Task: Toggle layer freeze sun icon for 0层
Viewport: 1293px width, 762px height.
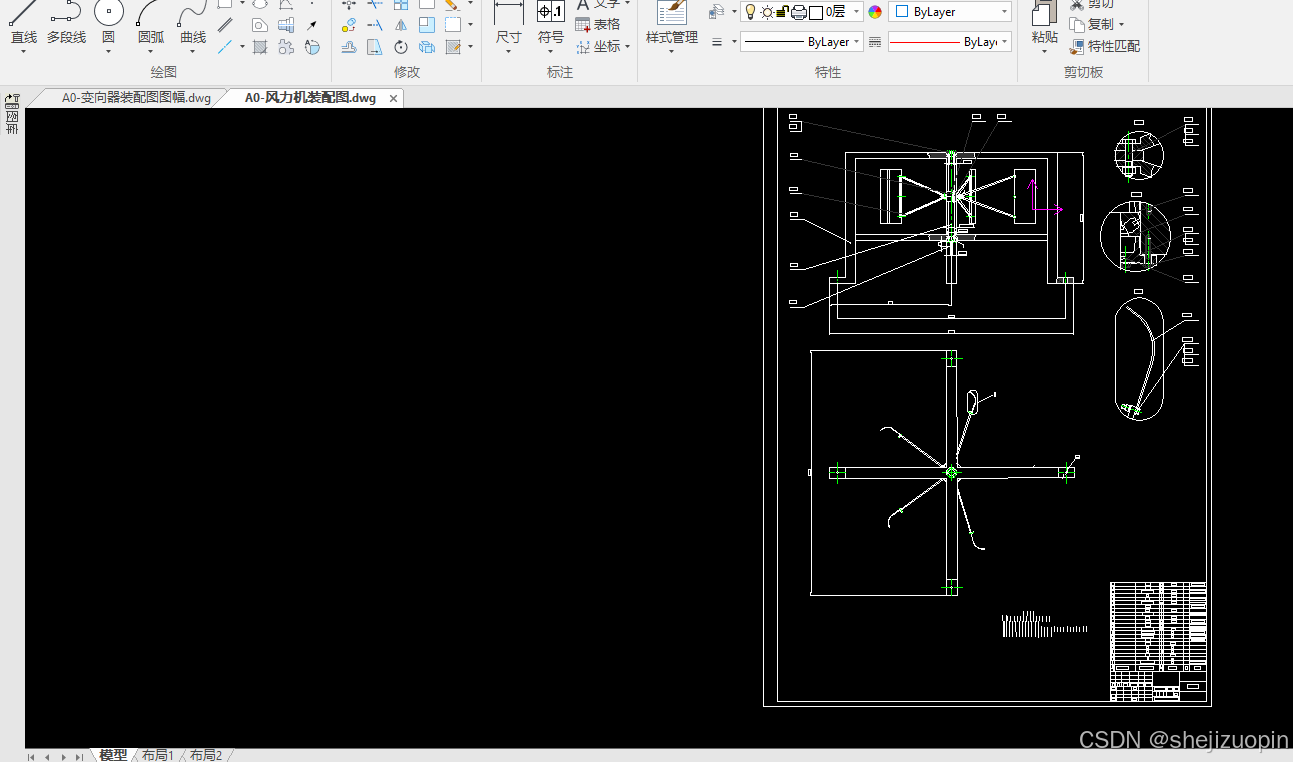Action: click(767, 12)
